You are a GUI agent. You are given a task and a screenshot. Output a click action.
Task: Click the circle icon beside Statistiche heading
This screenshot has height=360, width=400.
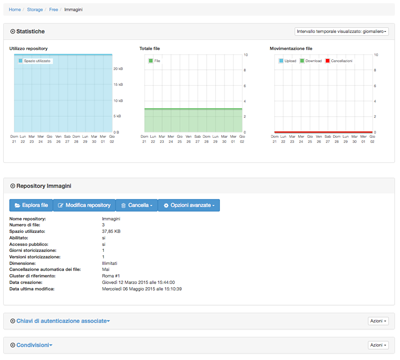click(x=12, y=31)
